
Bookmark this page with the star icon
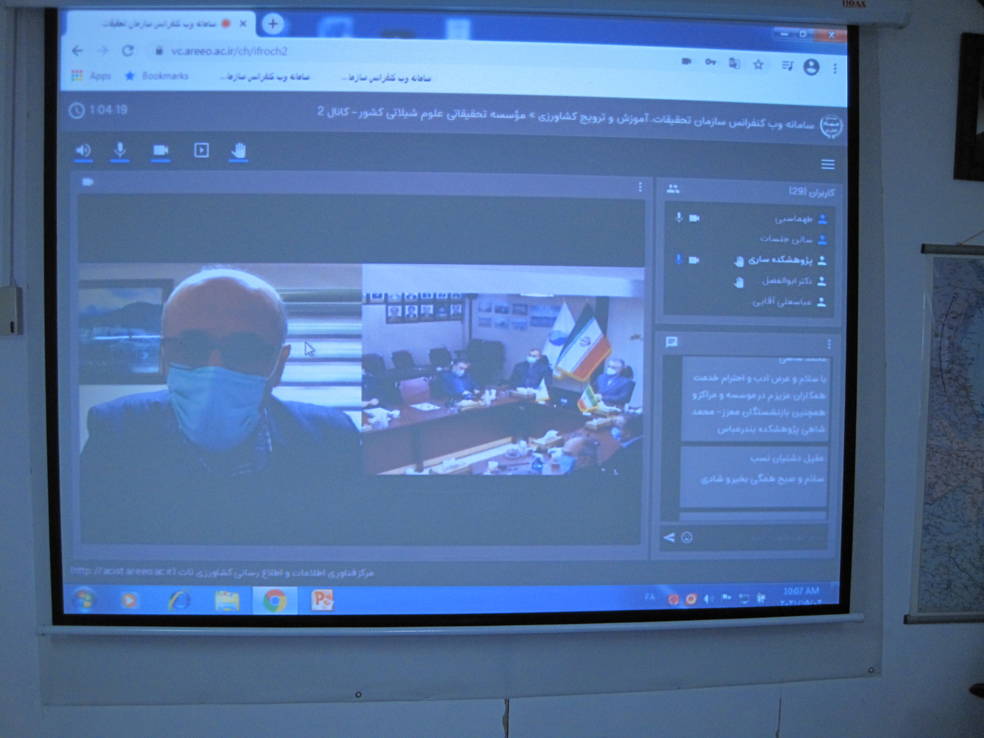coord(759,65)
